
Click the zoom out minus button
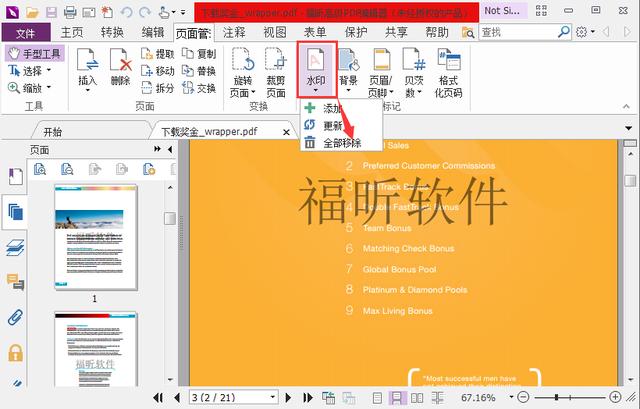coord(523,397)
